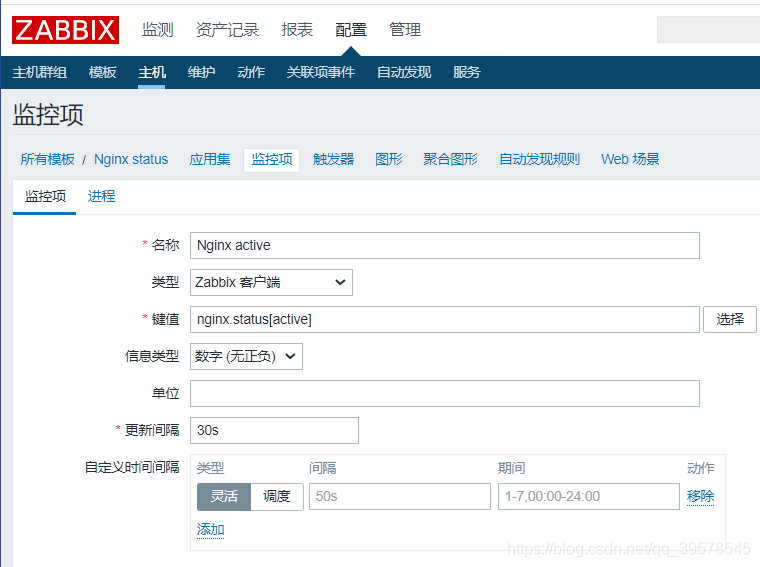Click the 键值 field nginx.status[active]
The width and height of the screenshot is (760, 567).
click(444, 319)
